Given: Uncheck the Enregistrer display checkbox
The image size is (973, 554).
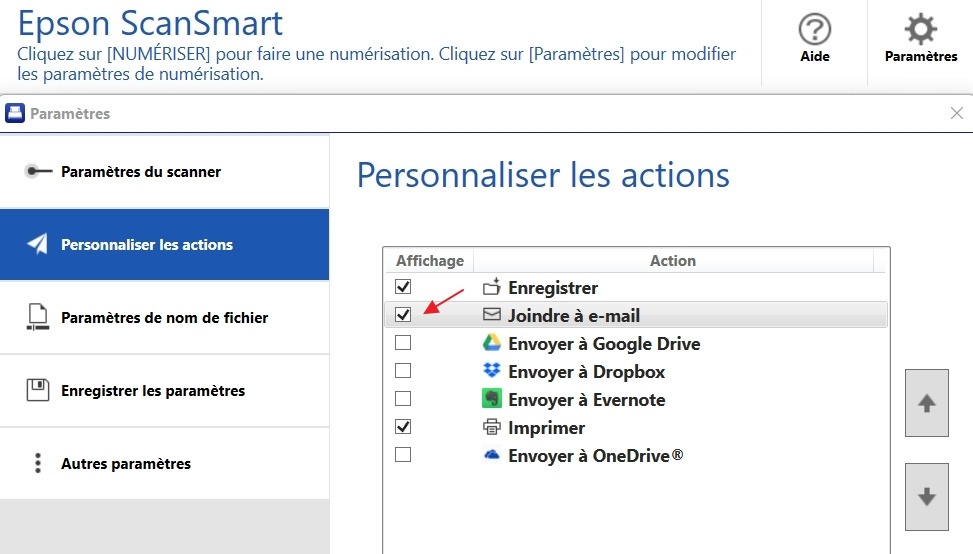Looking at the screenshot, I should point(403,287).
